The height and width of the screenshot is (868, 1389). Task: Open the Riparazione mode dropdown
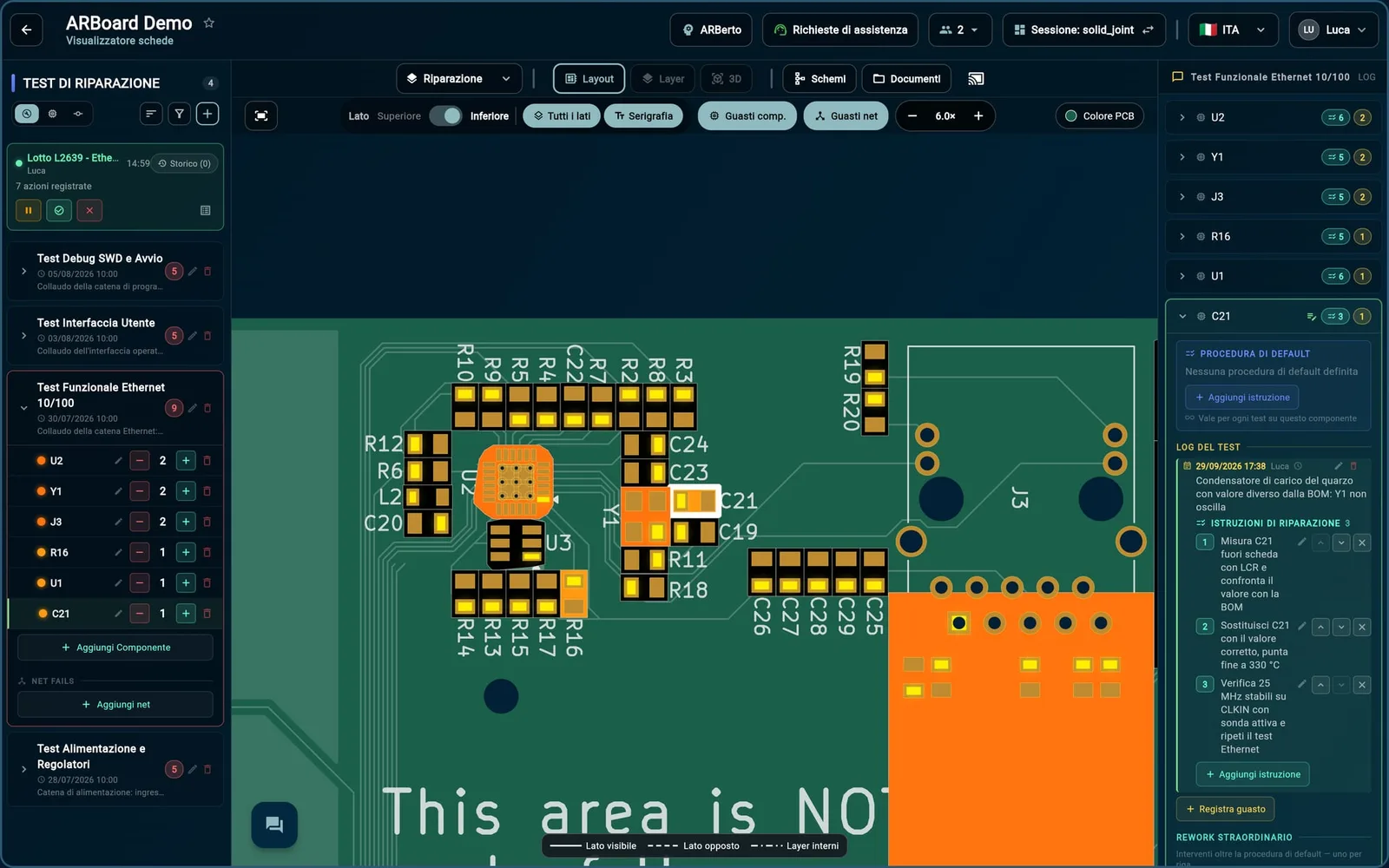(459, 79)
